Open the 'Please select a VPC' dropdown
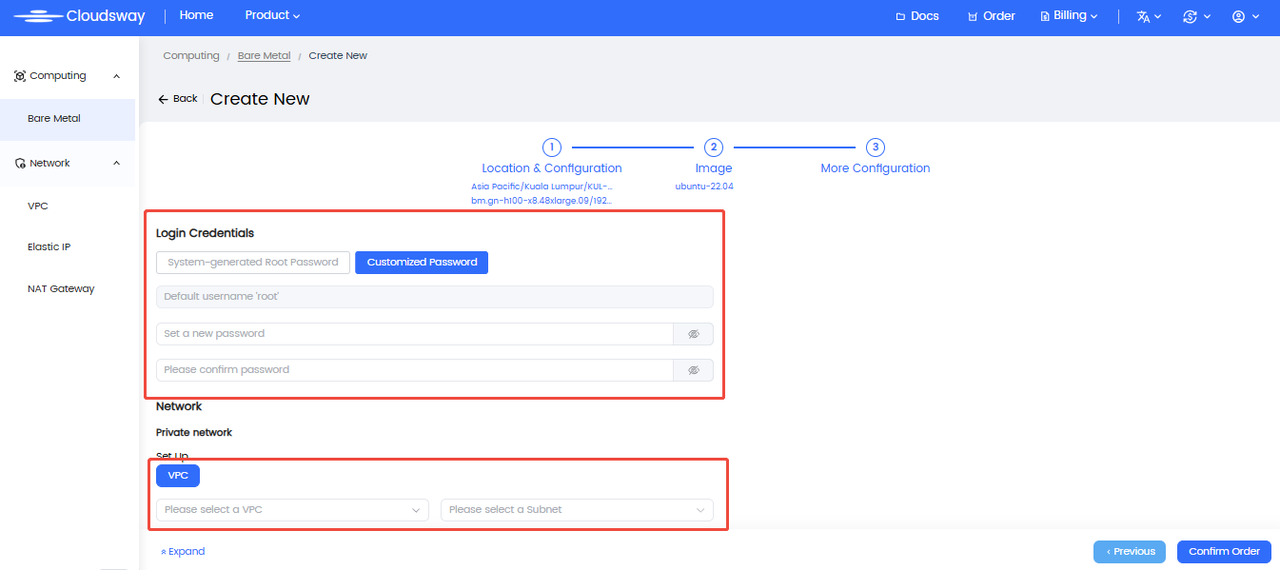The image size is (1280, 570). tap(292, 510)
